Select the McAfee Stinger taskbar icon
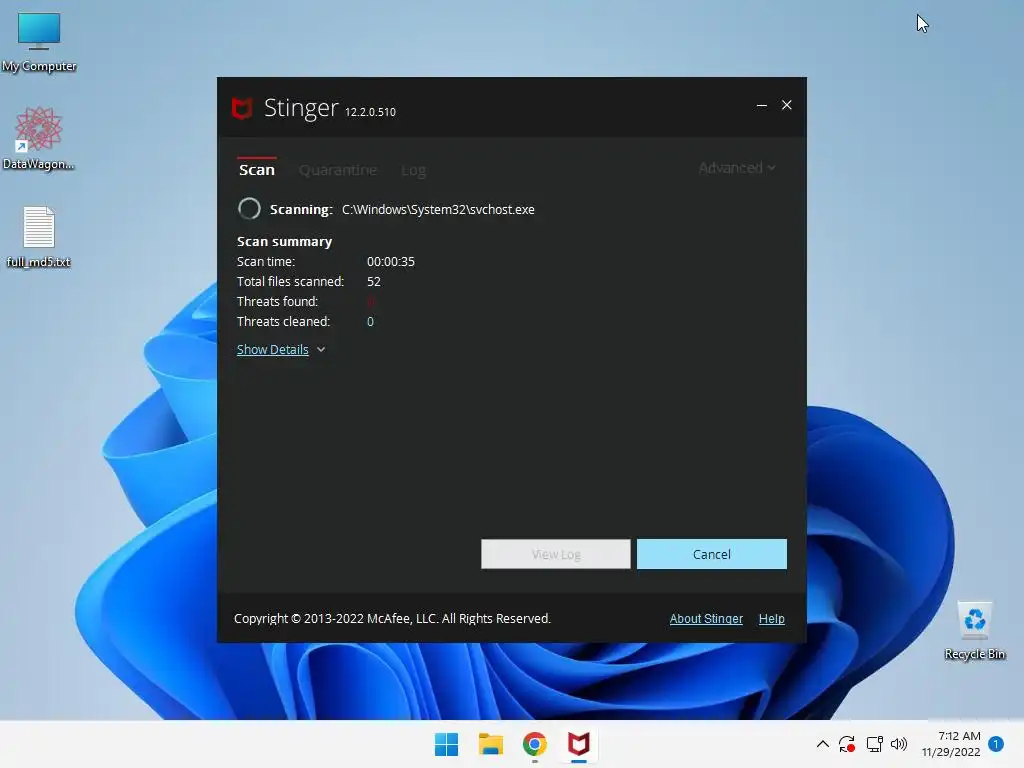Screen dimensions: 1024x768 [579, 744]
